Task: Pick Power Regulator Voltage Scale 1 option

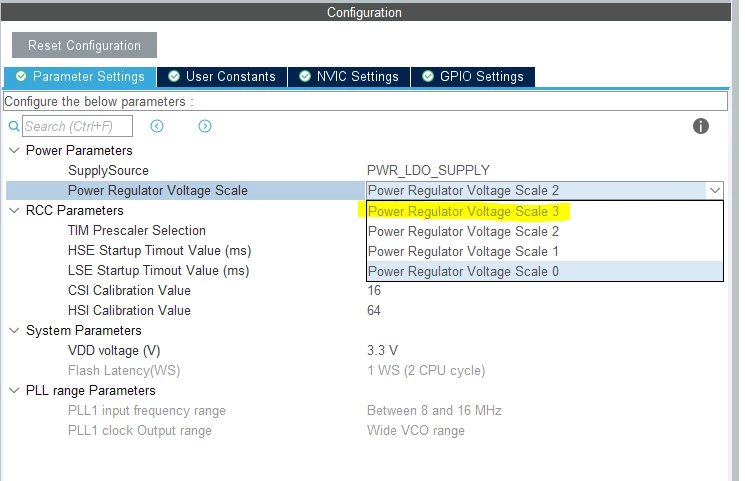Action: pos(544,251)
